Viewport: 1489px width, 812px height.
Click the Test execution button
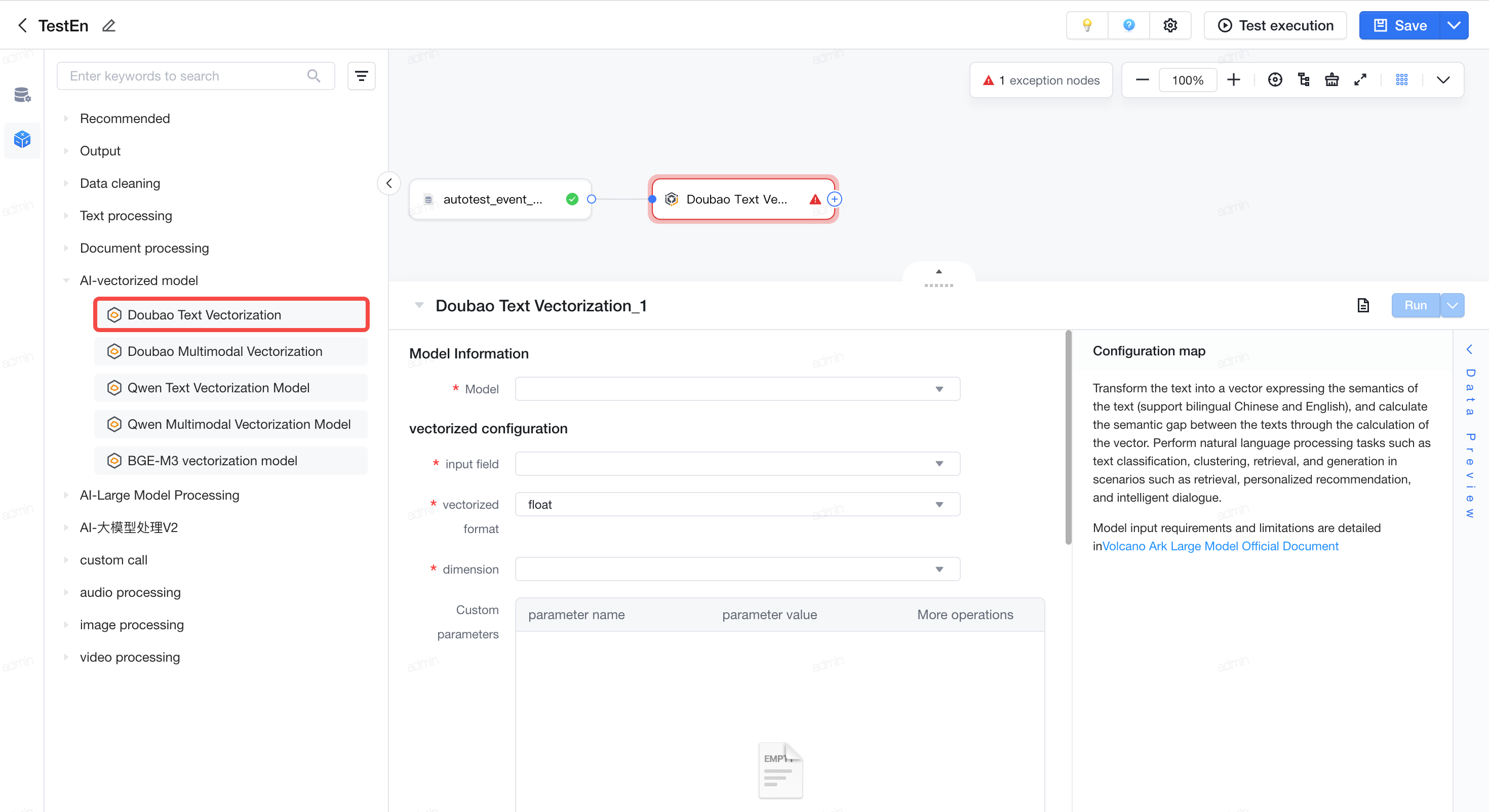[1275, 25]
